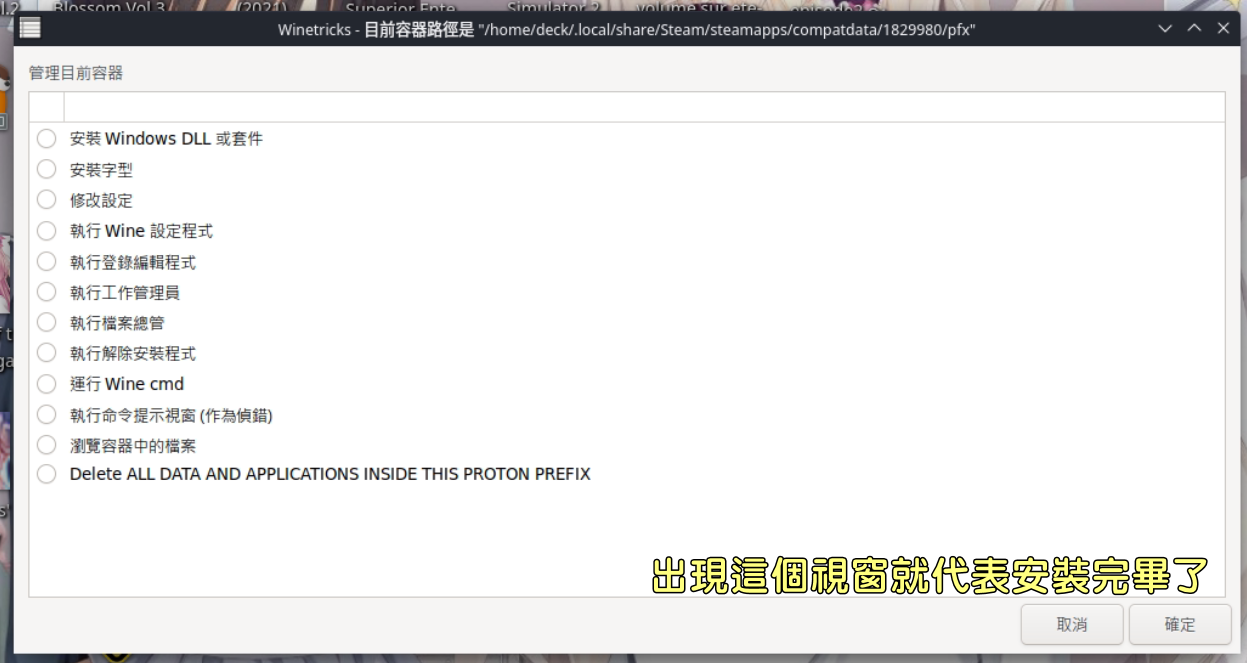Choose the 修改設定 radio option
The width and height of the screenshot is (1247, 663).
47,200
